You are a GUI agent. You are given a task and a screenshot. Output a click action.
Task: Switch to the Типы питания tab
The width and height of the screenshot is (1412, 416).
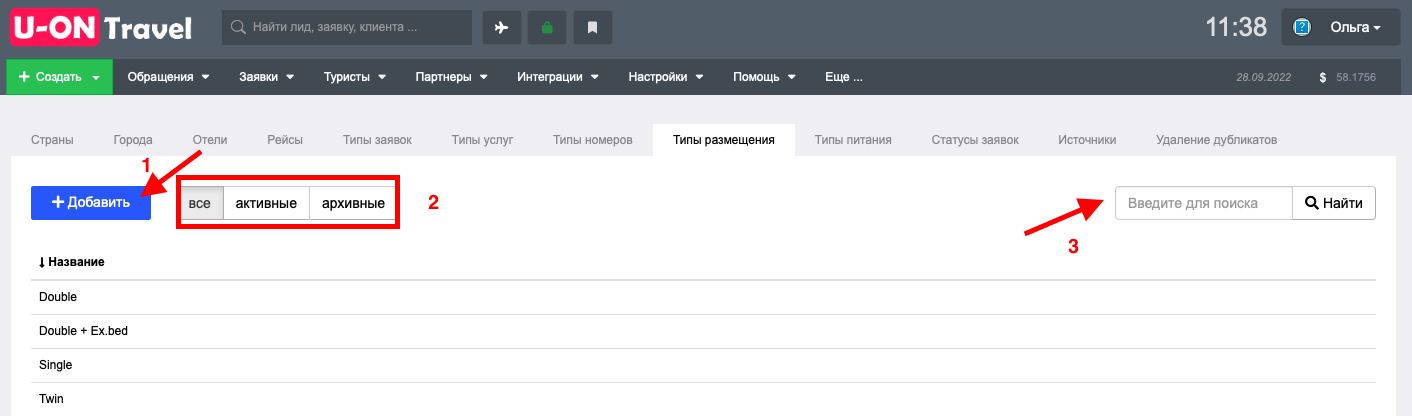point(853,140)
